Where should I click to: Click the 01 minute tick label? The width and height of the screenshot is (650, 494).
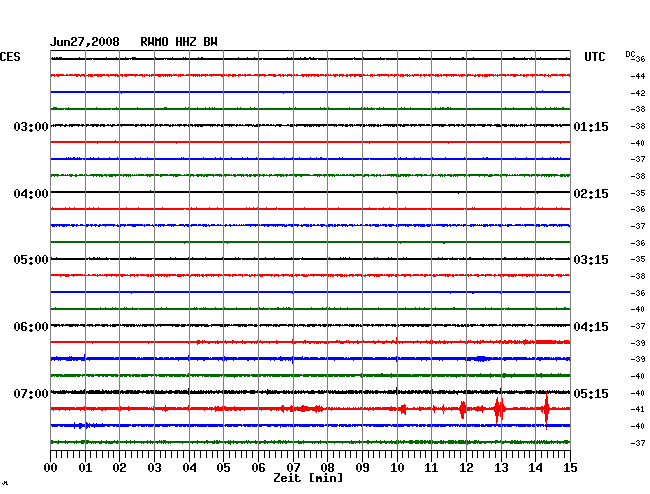85,467
